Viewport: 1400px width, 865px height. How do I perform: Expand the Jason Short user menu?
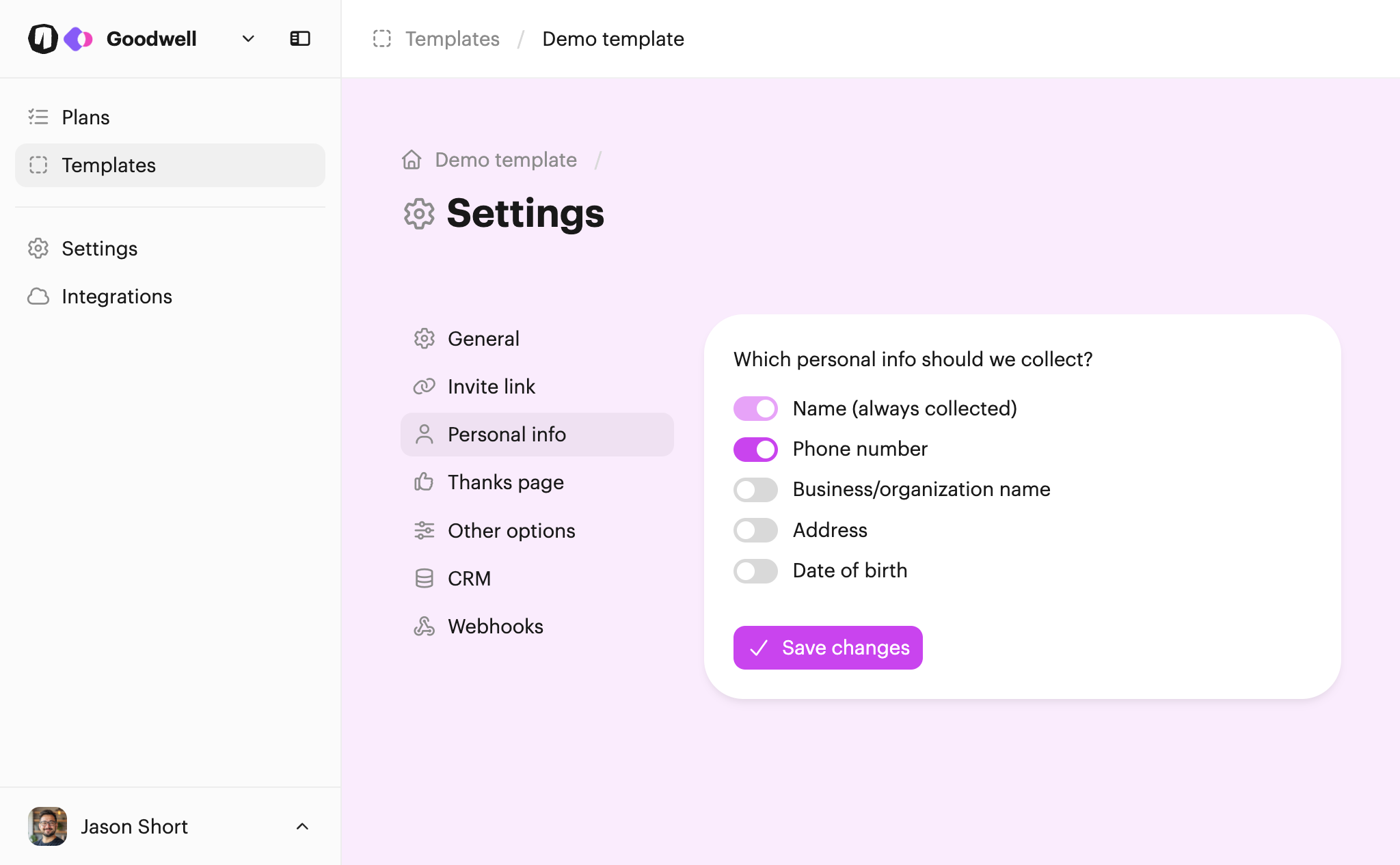point(302,827)
